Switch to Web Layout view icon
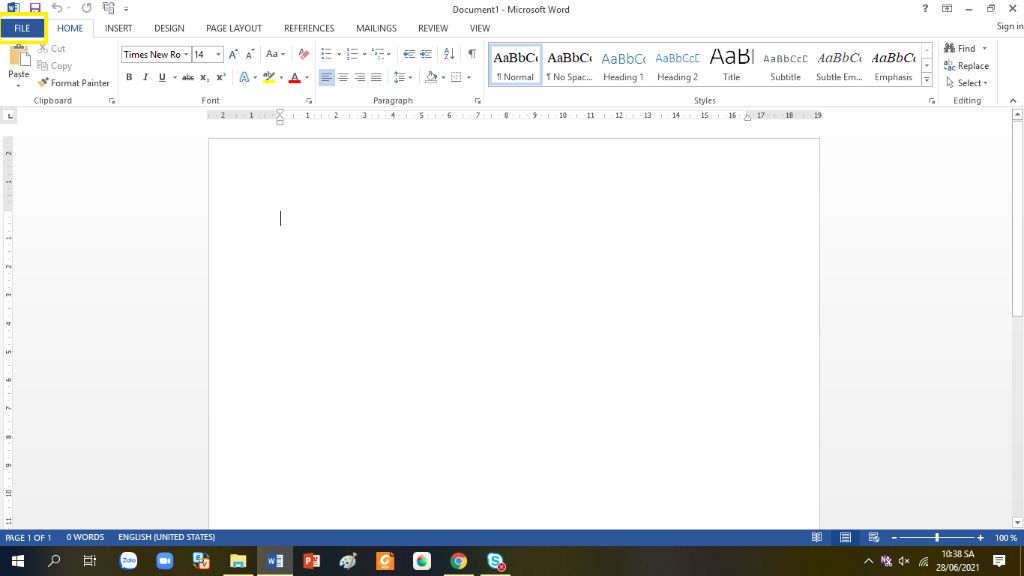 (x=874, y=537)
